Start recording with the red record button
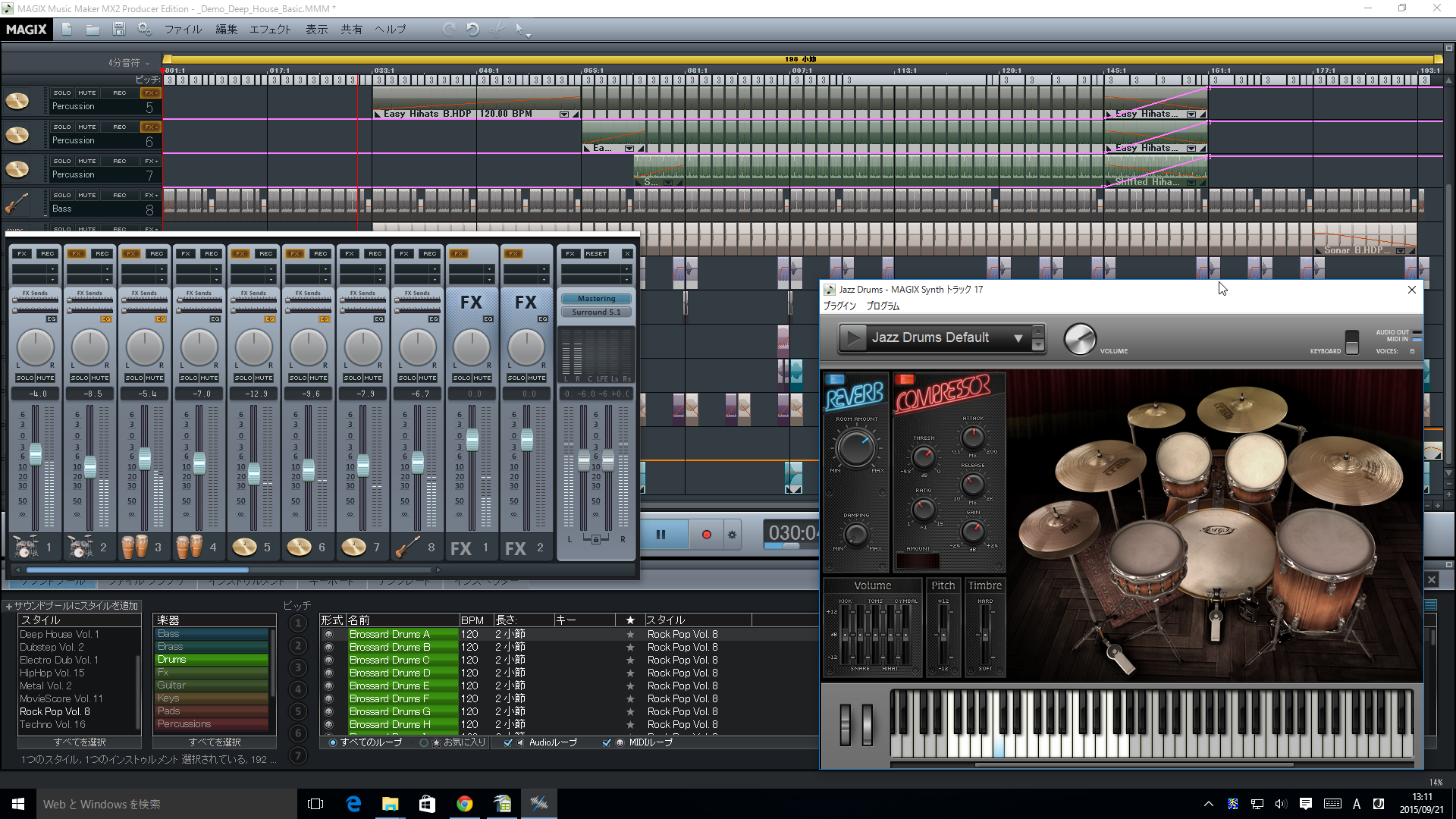1456x819 pixels. click(706, 534)
